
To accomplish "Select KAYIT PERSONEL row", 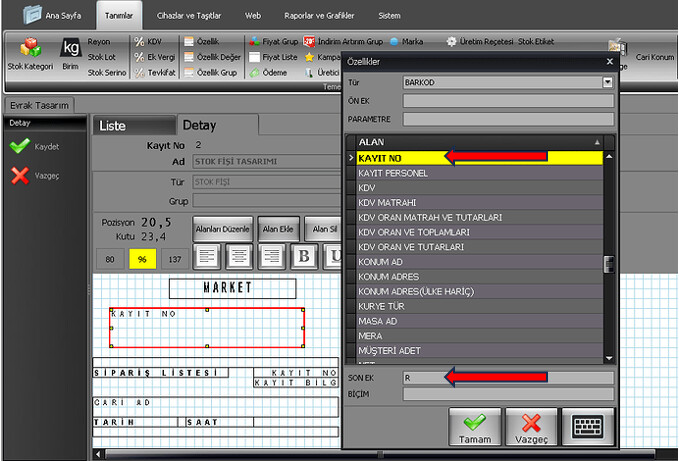I will click(x=479, y=173).
